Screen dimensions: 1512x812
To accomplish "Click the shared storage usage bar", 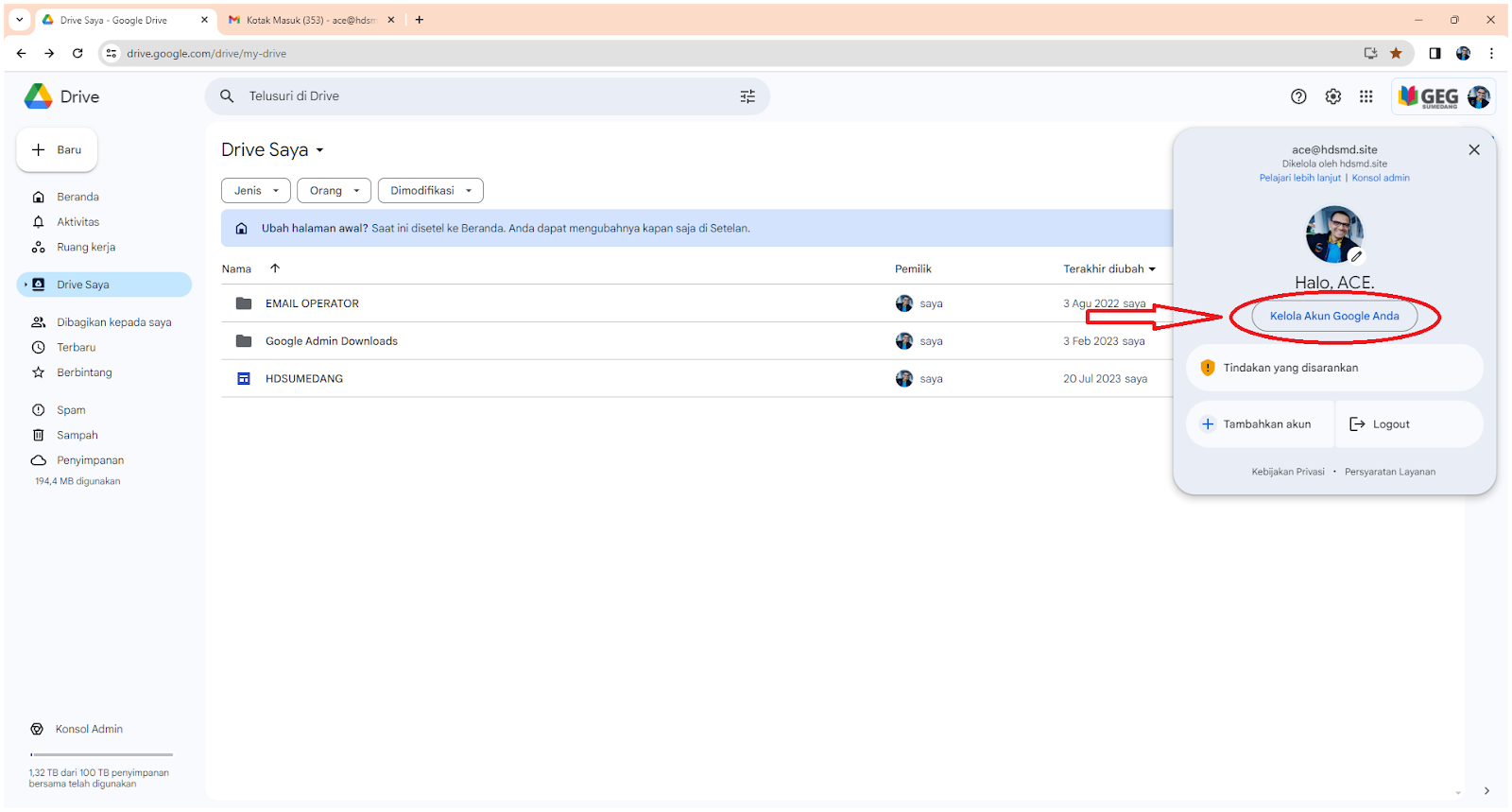I will click(x=101, y=754).
